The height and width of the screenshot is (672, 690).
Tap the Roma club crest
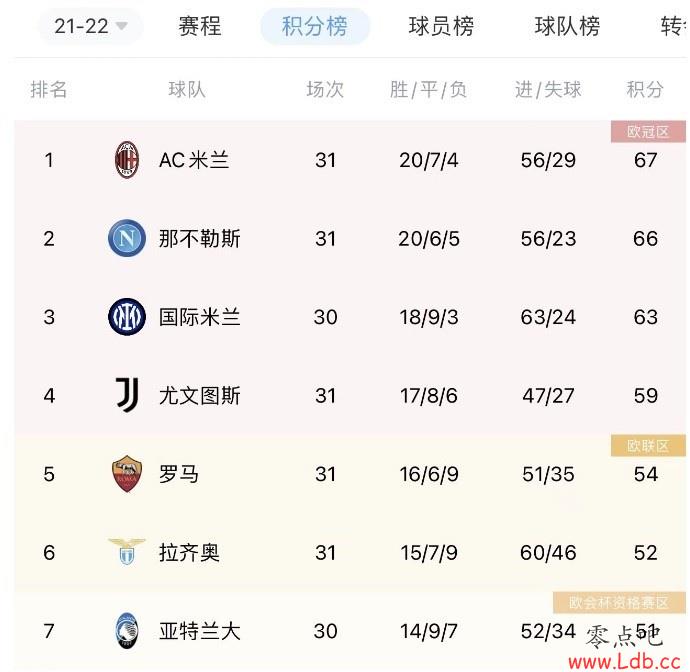click(127, 474)
